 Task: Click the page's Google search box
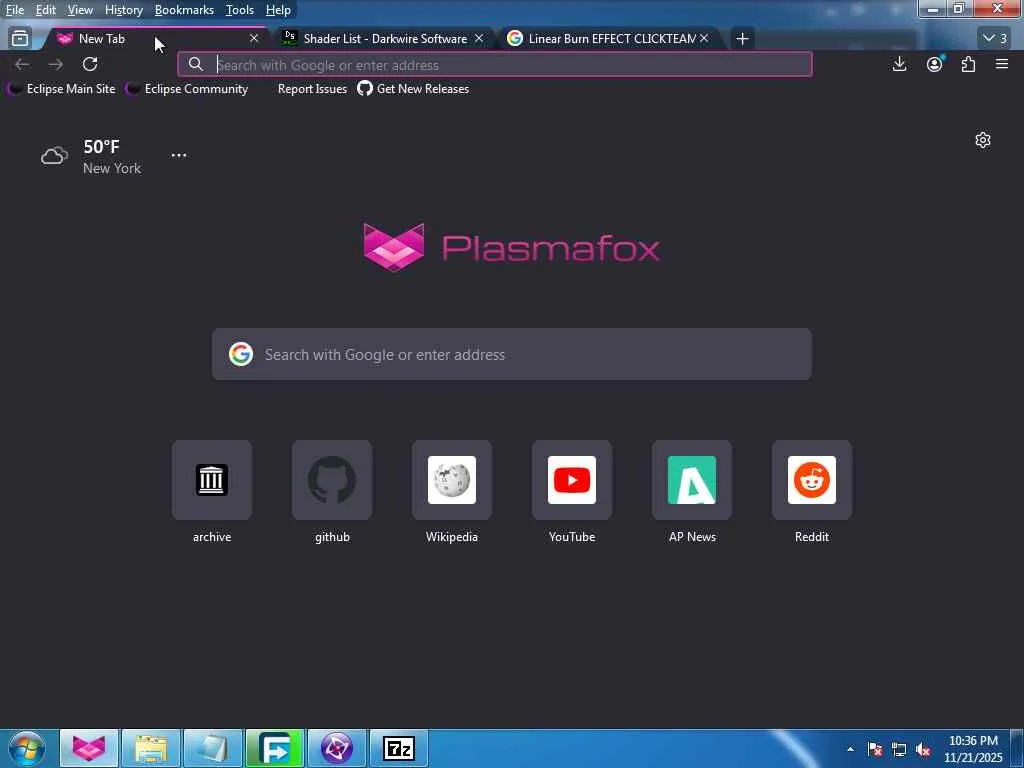pos(511,355)
